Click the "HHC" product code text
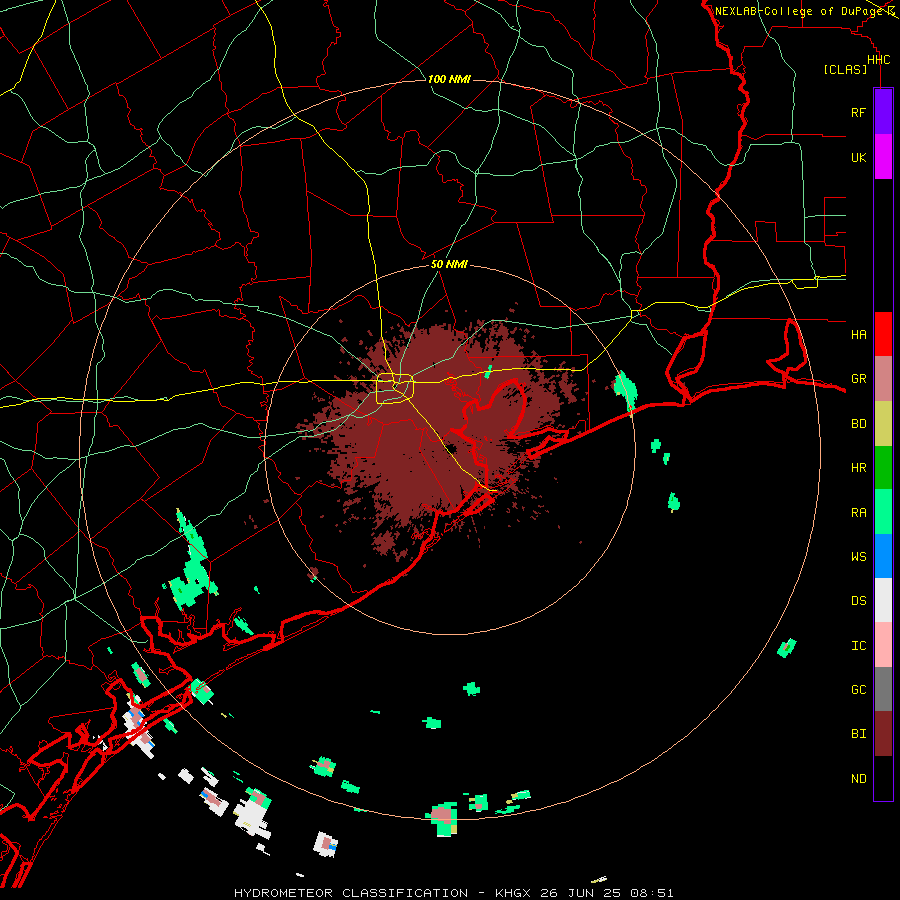Viewport: 900px width, 900px height. coord(879,60)
